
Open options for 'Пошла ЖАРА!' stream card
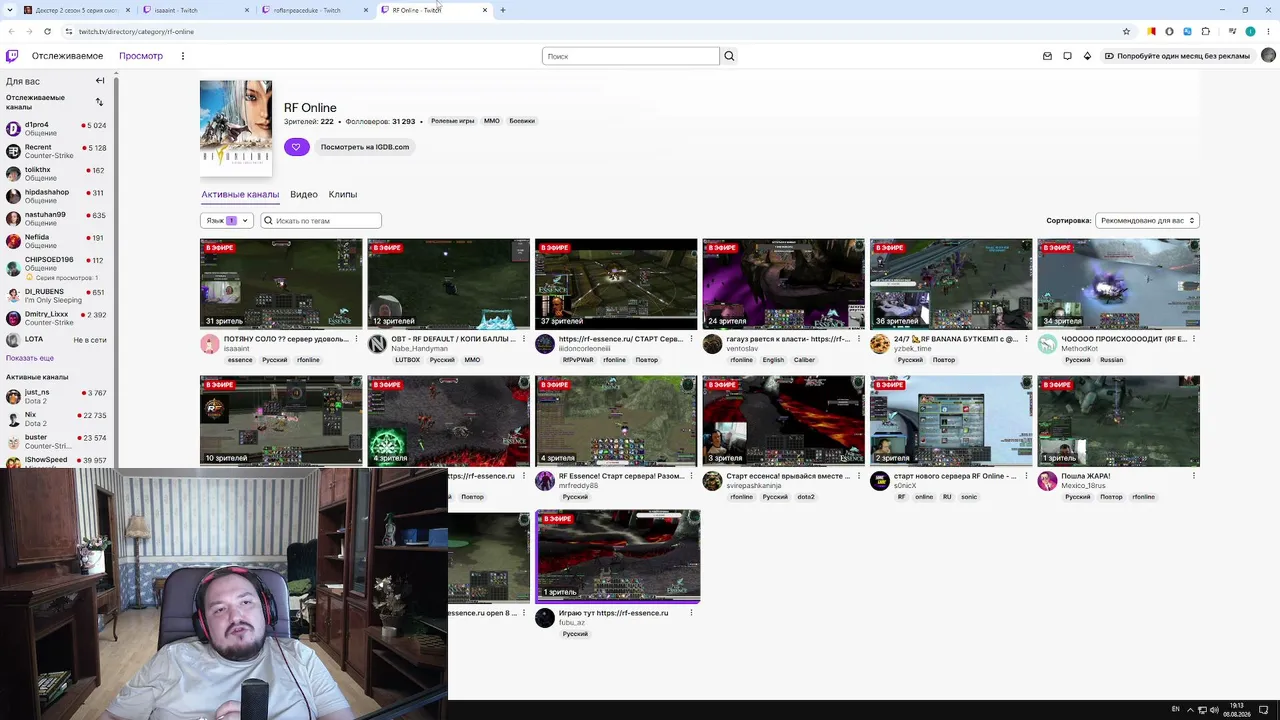tap(1194, 476)
